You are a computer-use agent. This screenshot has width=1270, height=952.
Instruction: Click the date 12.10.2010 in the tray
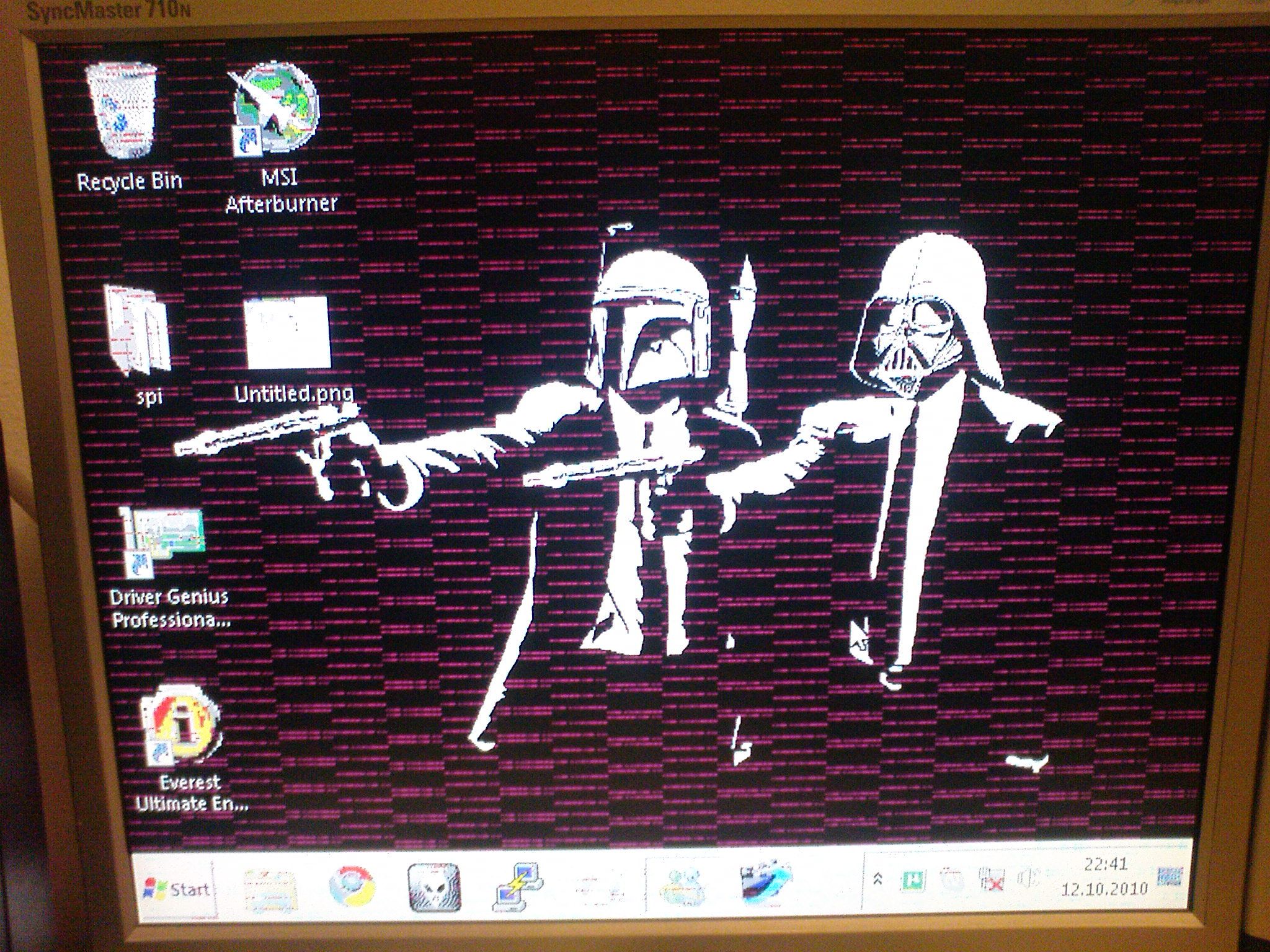1104,888
